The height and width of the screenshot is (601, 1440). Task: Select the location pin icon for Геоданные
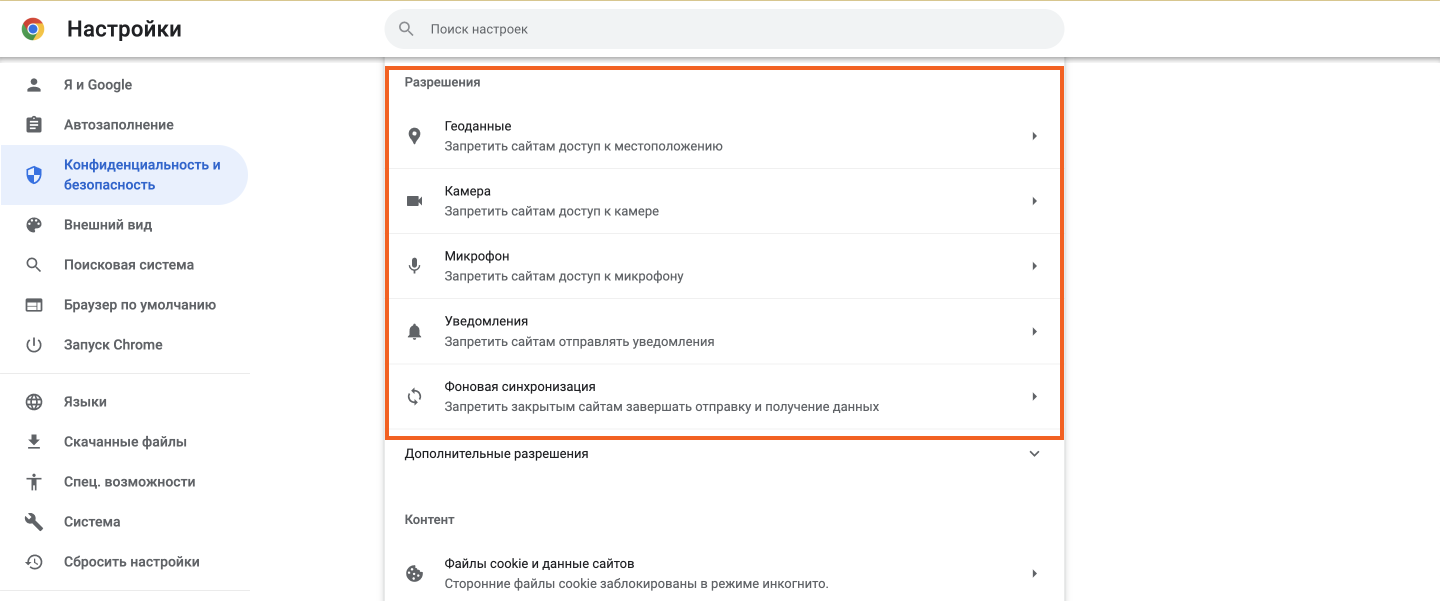415,134
